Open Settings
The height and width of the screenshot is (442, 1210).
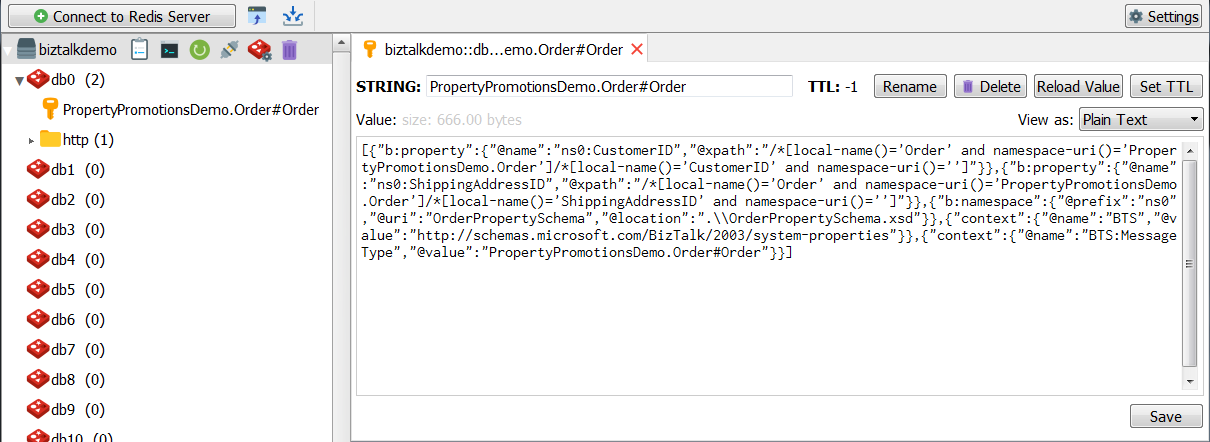pos(1163,16)
